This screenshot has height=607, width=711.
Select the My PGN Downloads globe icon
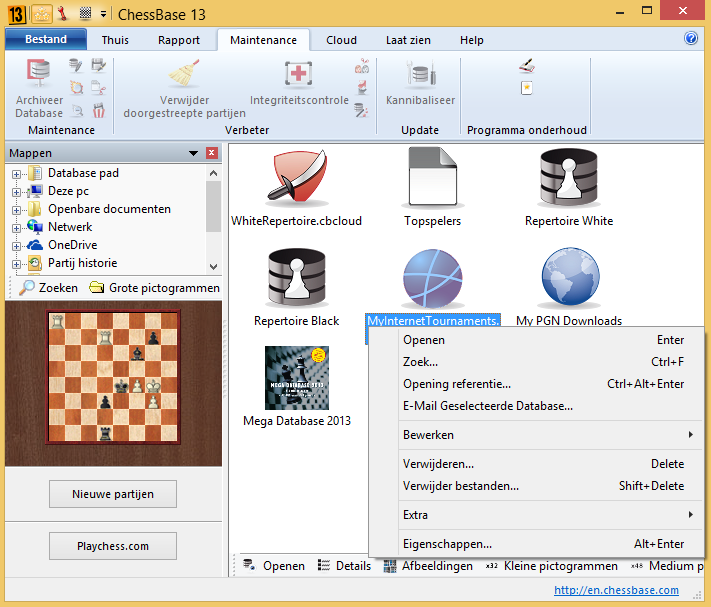tap(570, 277)
